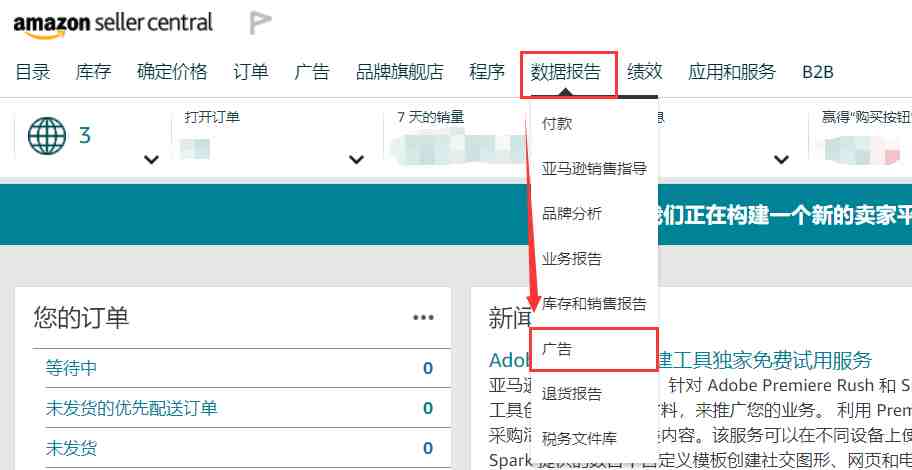Screen dimensions: 912x470
Task: Select 付款 in the dropdown
Action: pyautogui.click(x=557, y=123)
